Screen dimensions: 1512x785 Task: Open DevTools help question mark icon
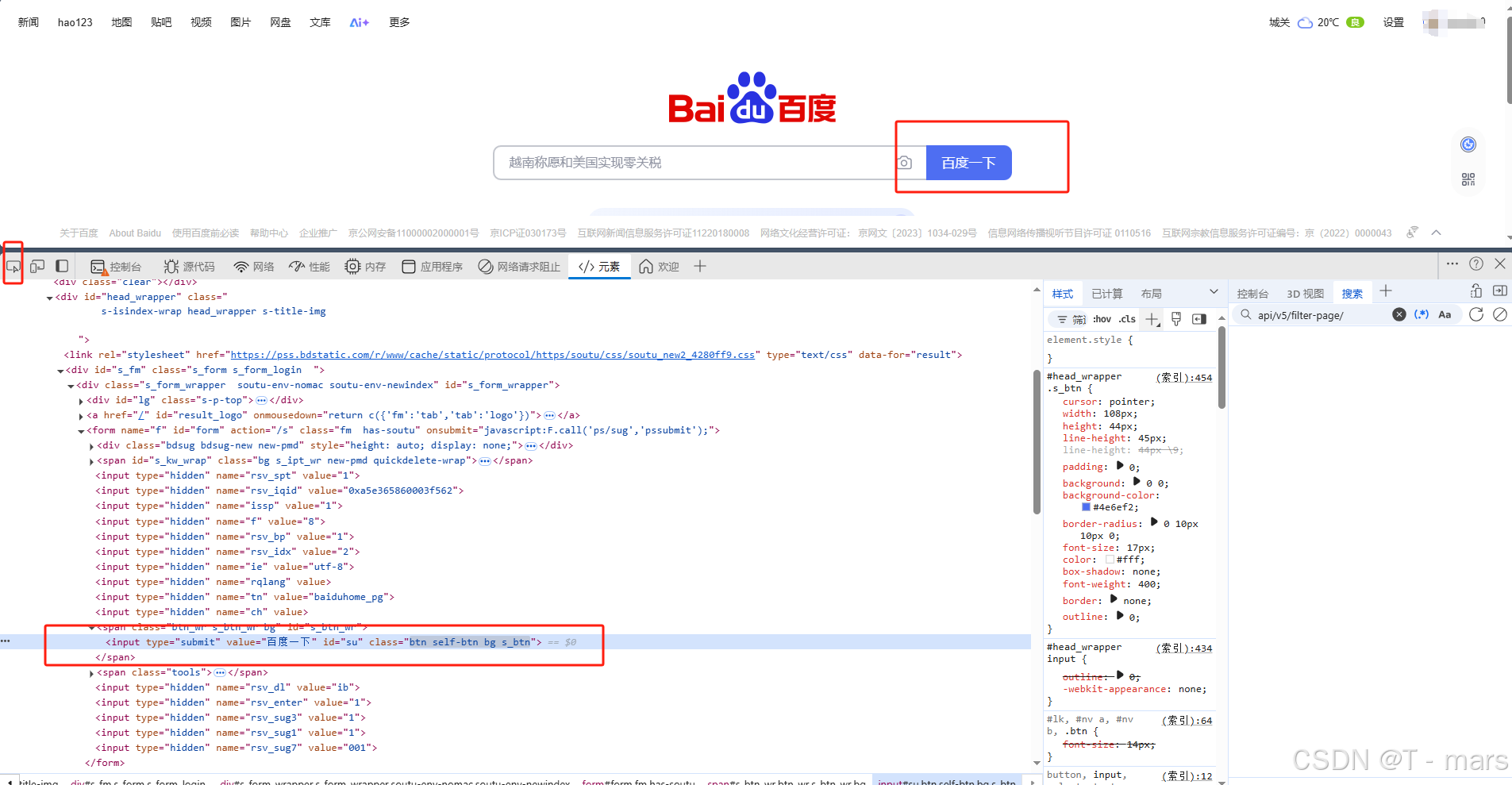coord(1476,264)
